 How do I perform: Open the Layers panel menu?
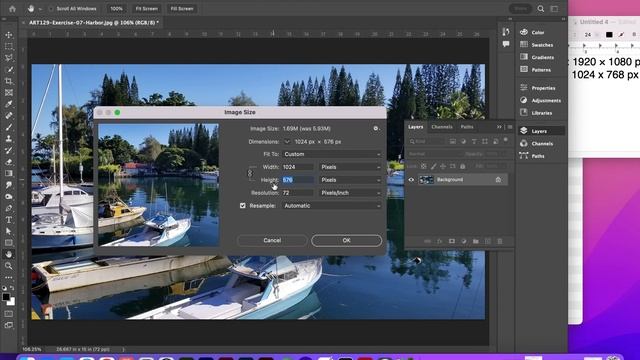coord(509,127)
